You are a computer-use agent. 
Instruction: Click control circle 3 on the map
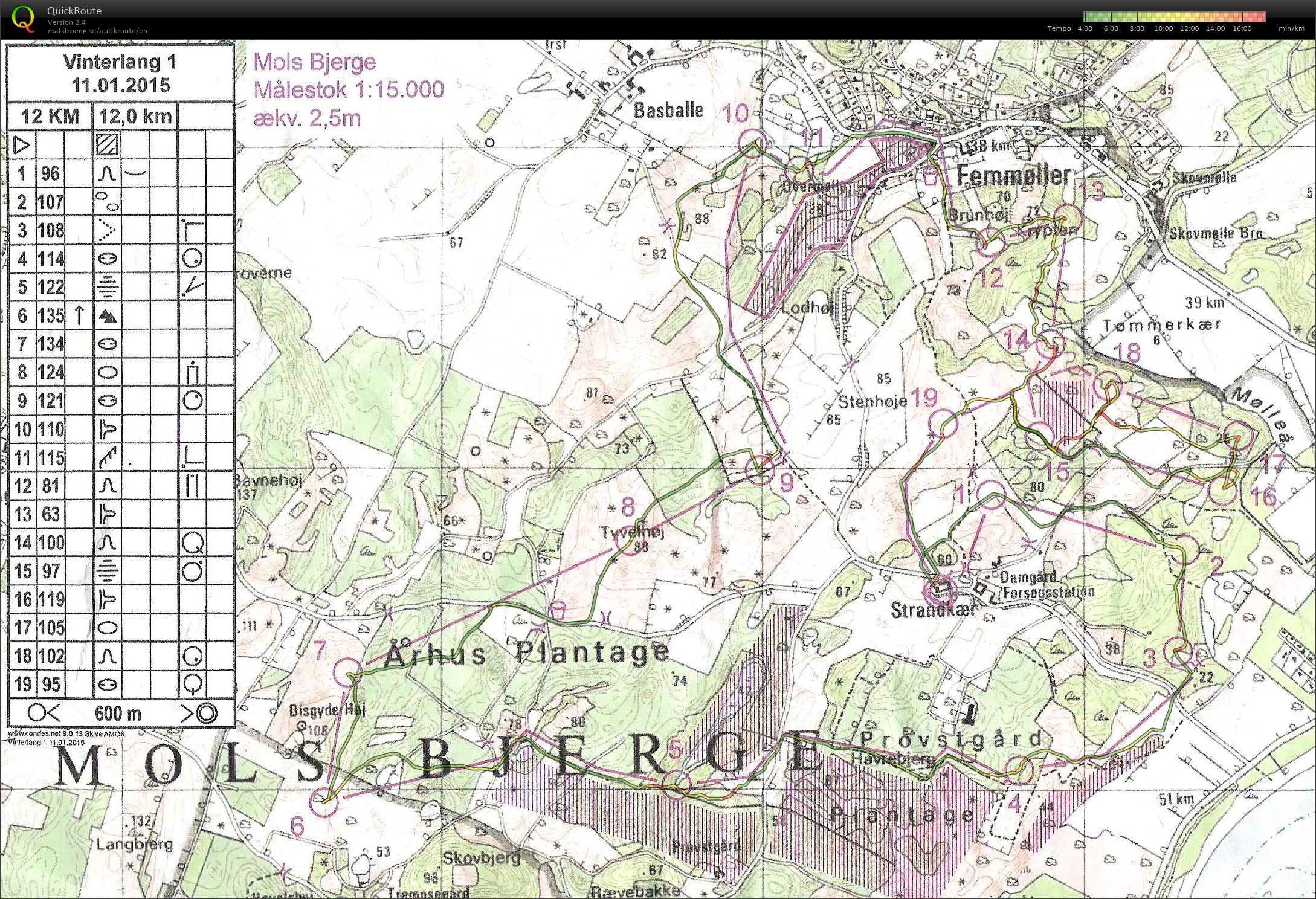point(1178,652)
